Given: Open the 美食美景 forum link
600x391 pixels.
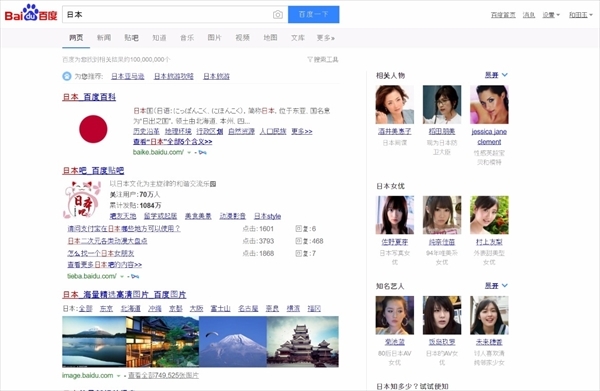Looking at the screenshot, I should 198,216.
